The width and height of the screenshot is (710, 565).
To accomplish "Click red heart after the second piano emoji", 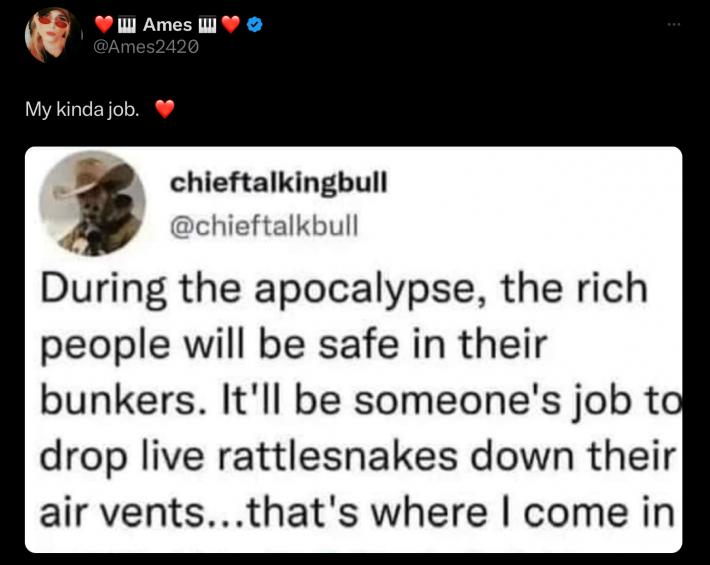I will pos(230,24).
